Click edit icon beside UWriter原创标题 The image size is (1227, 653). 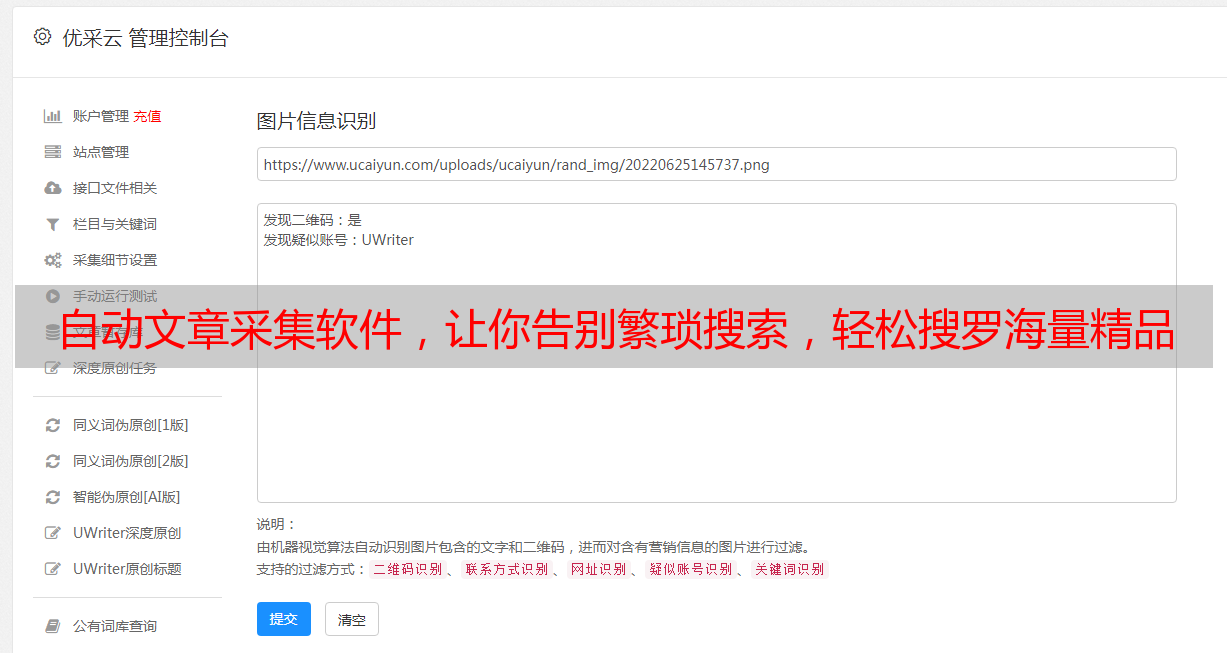coord(53,569)
